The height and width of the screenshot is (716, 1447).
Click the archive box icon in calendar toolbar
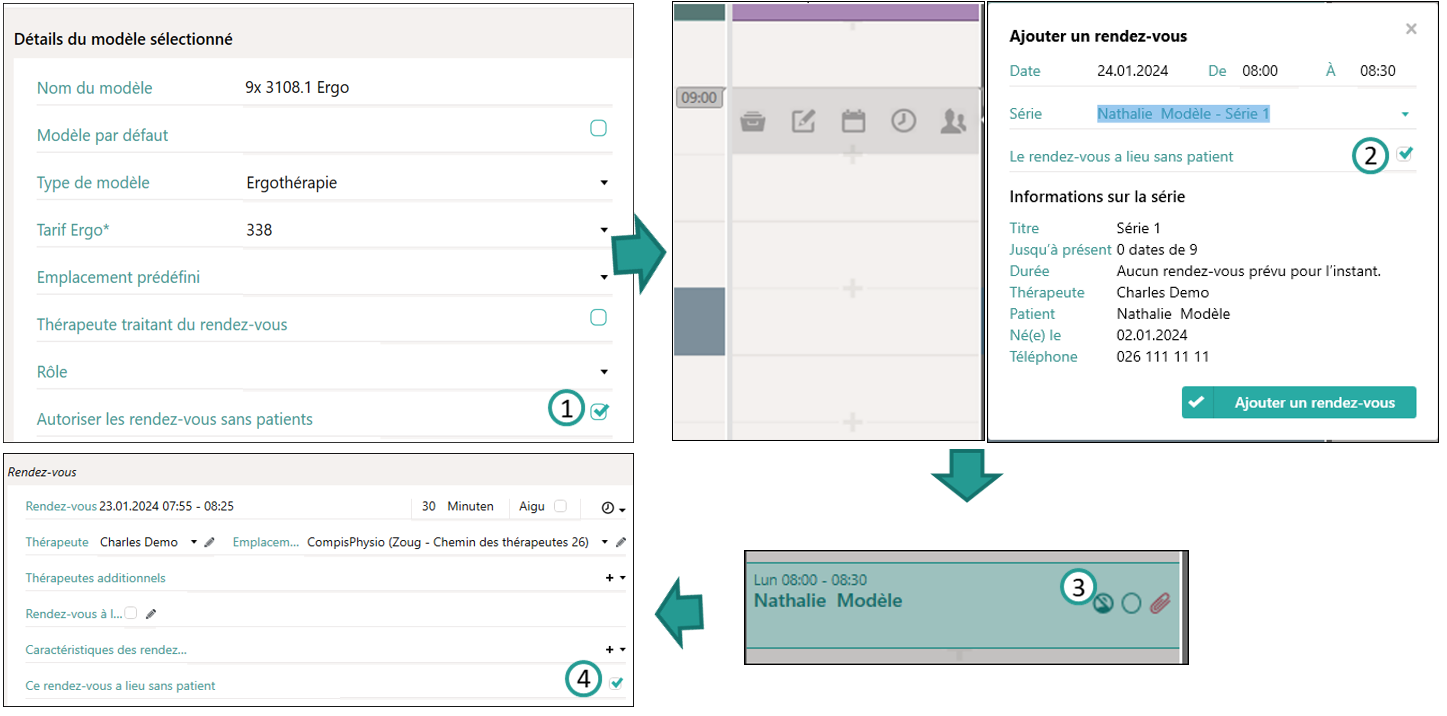pos(751,122)
